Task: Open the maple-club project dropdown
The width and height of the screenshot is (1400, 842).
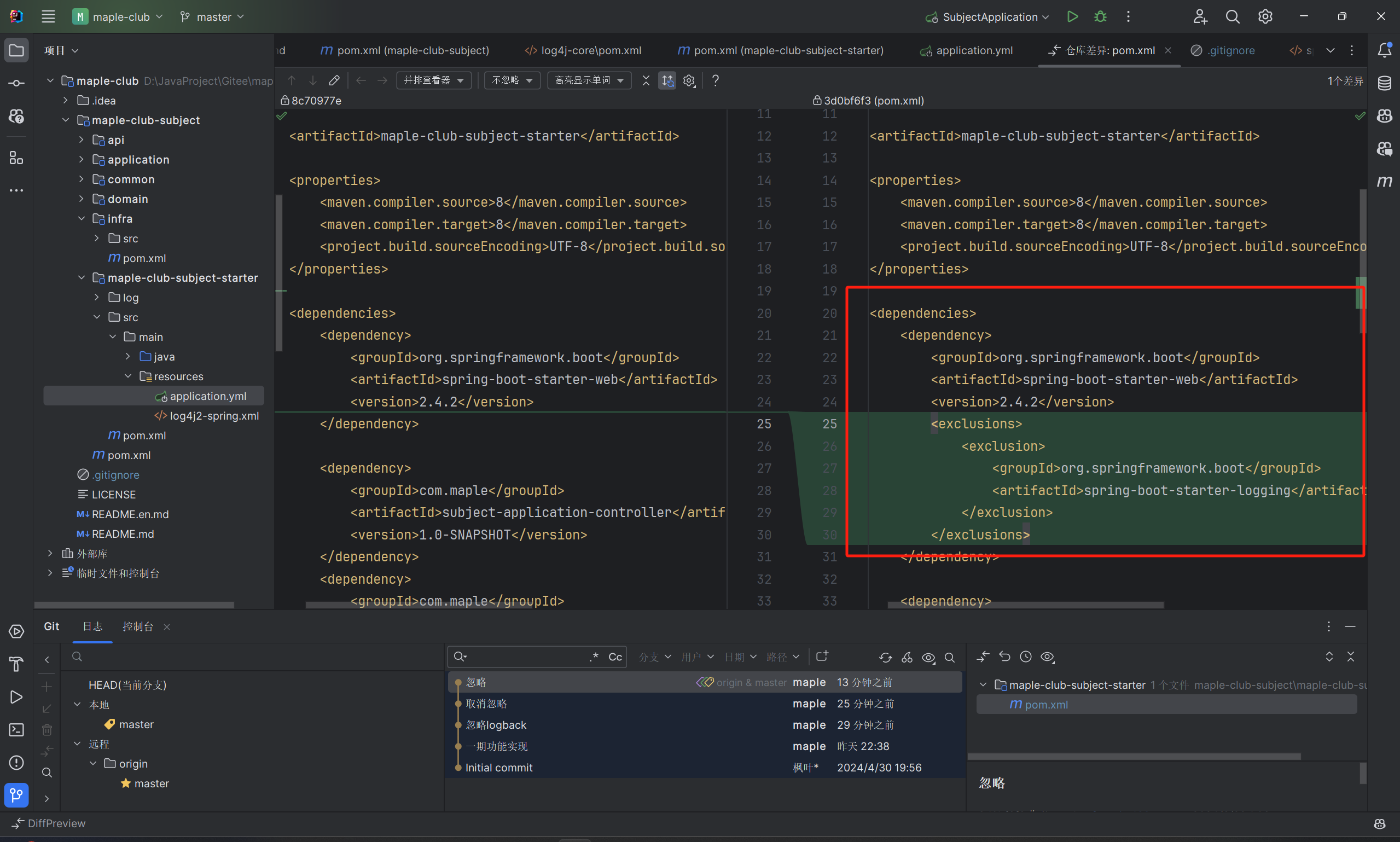Action: coord(118,16)
